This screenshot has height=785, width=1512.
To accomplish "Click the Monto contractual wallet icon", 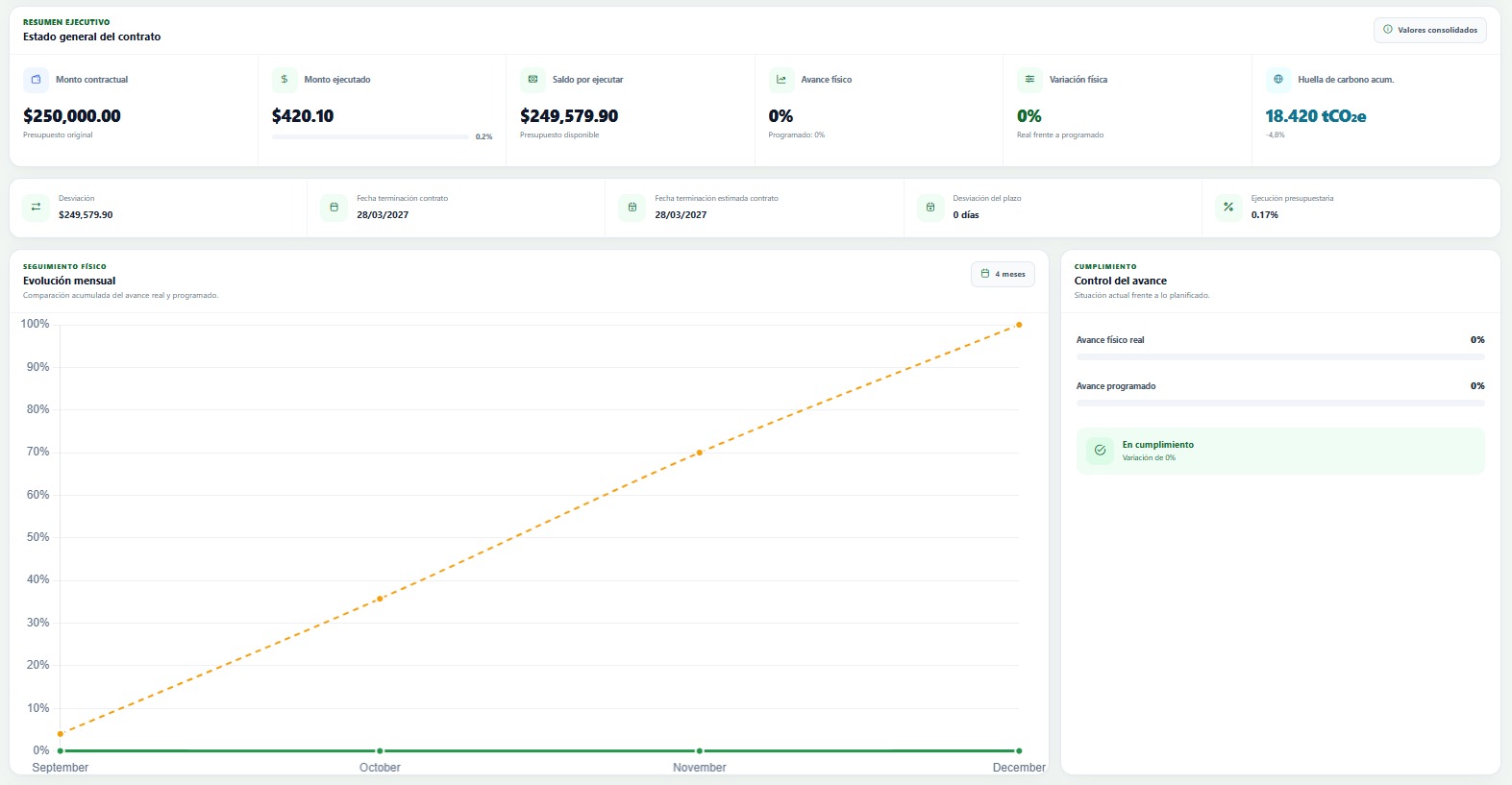I will (x=37, y=80).
